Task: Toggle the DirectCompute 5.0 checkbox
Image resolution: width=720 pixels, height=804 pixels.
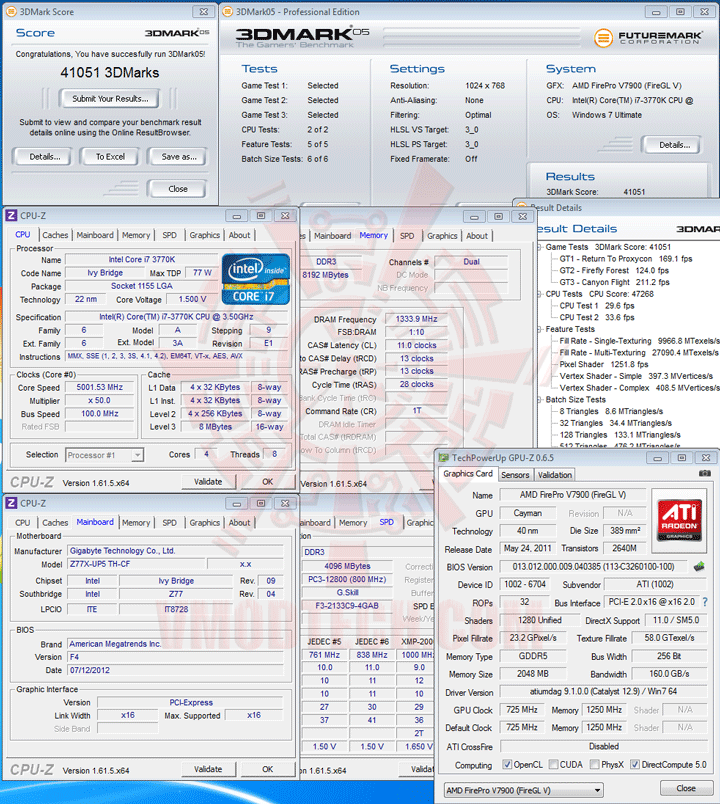Action: tap(635, 765)
